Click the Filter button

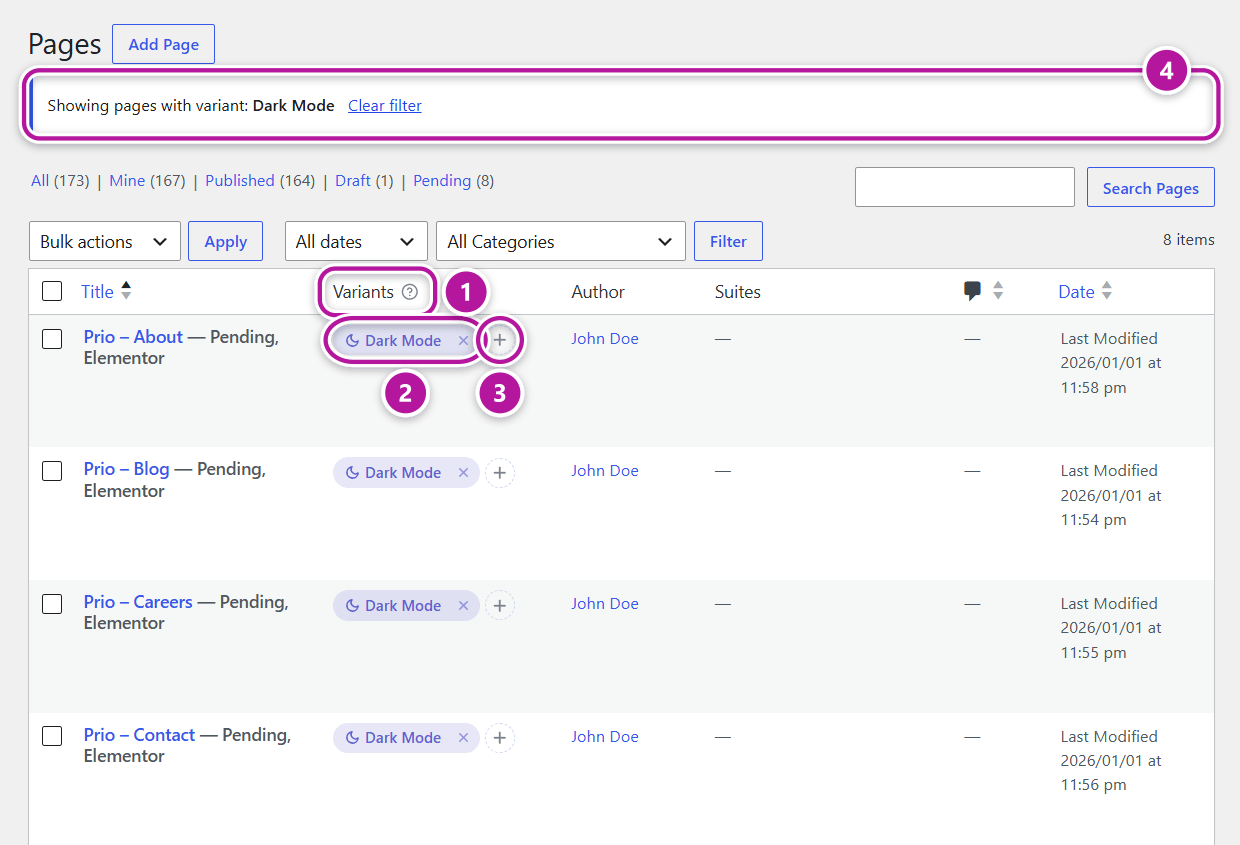click(728, 241)
